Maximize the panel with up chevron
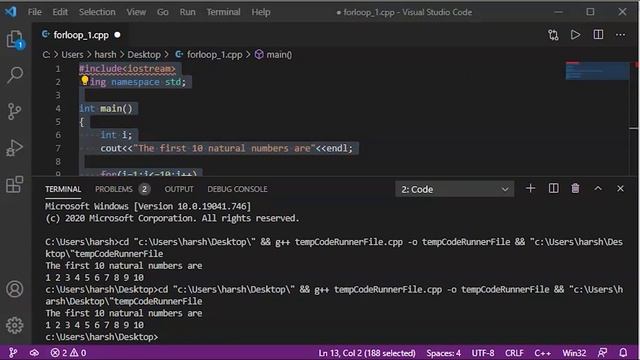The width and height of the screenshot is (640, 360). pyautogui.click(x=598, y=188)
